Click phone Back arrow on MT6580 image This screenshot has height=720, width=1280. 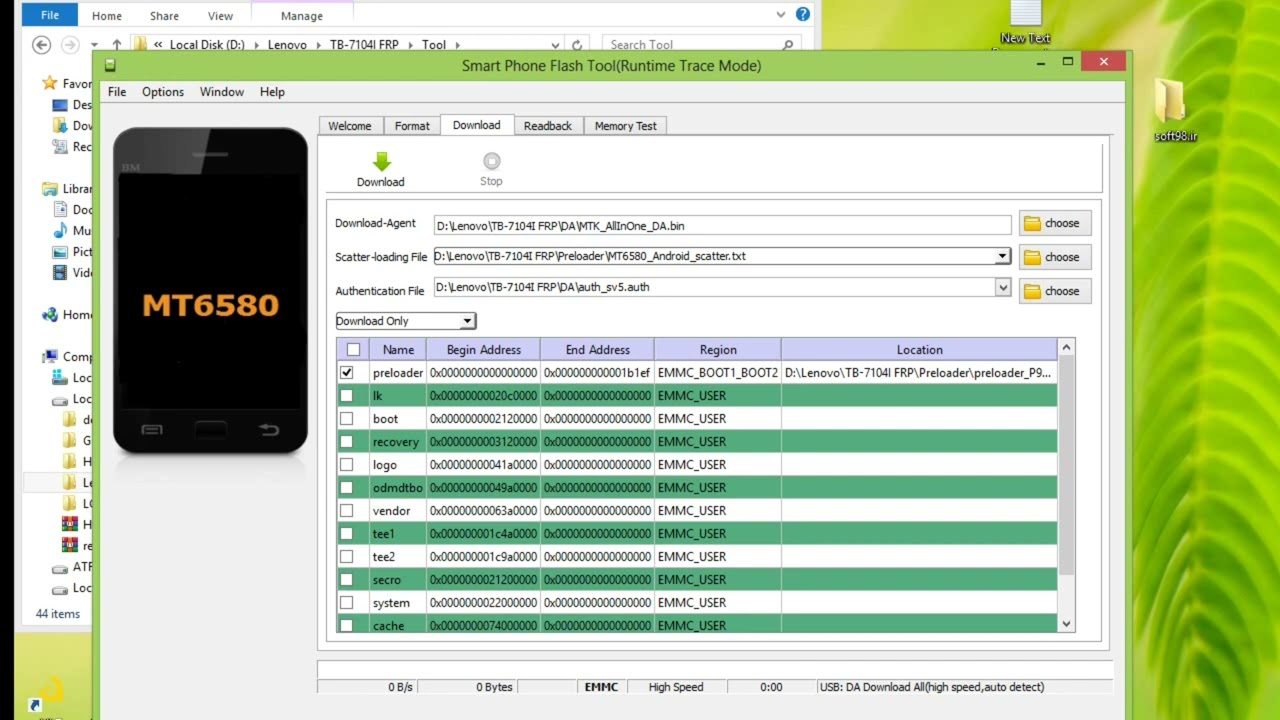268,430
